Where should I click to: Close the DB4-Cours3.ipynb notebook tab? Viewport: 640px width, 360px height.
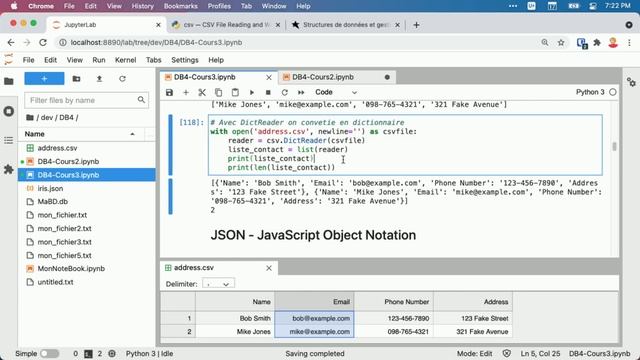tap(269, 77)
